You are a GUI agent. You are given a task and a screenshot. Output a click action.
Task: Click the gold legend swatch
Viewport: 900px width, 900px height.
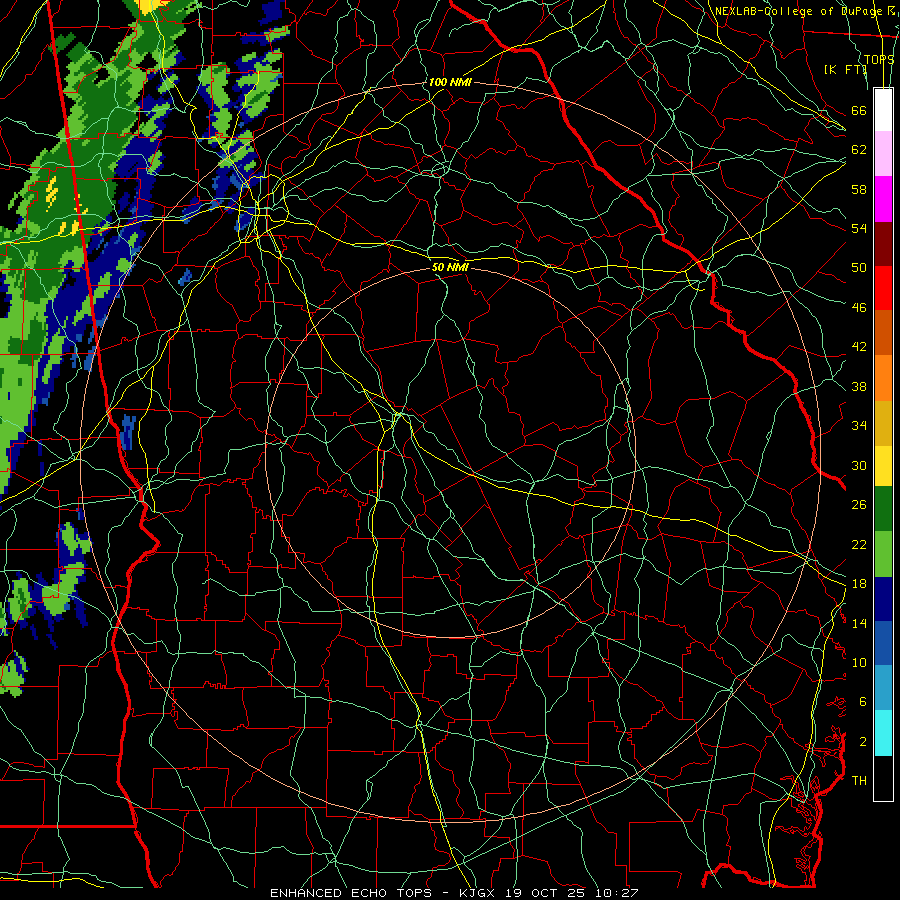click(883, 422)
